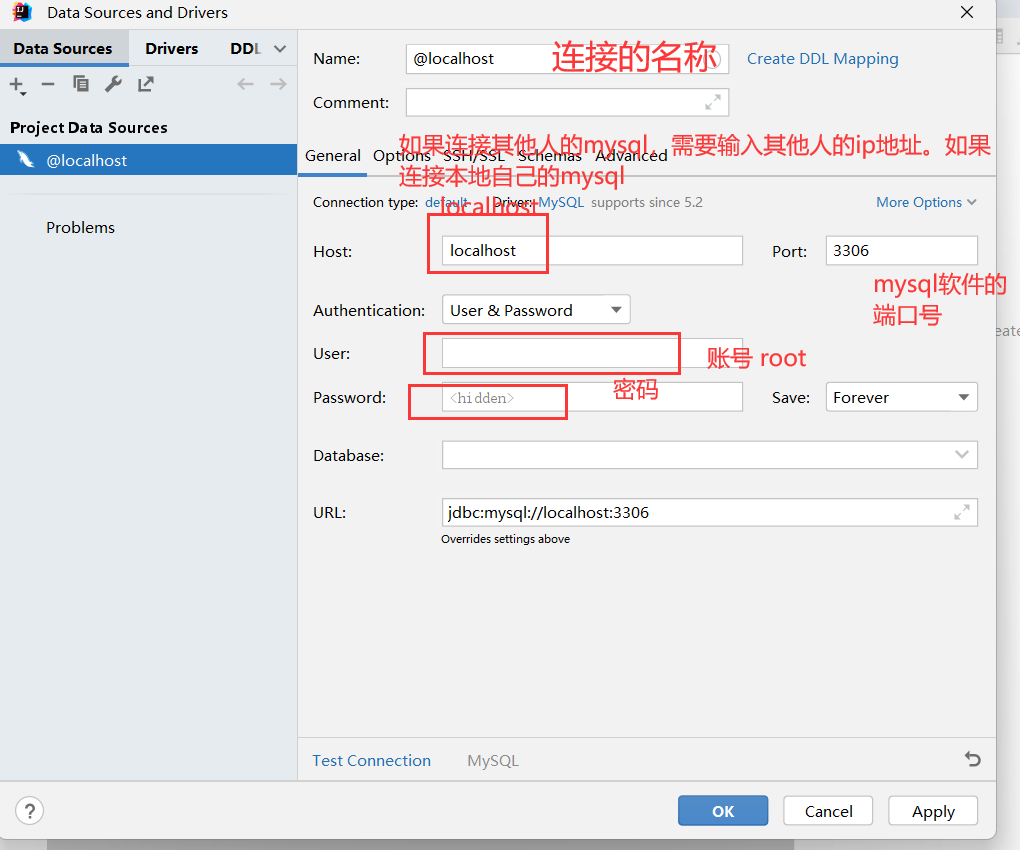
Task: Open the Problems entry in sidebar
Action: point(80,228)
